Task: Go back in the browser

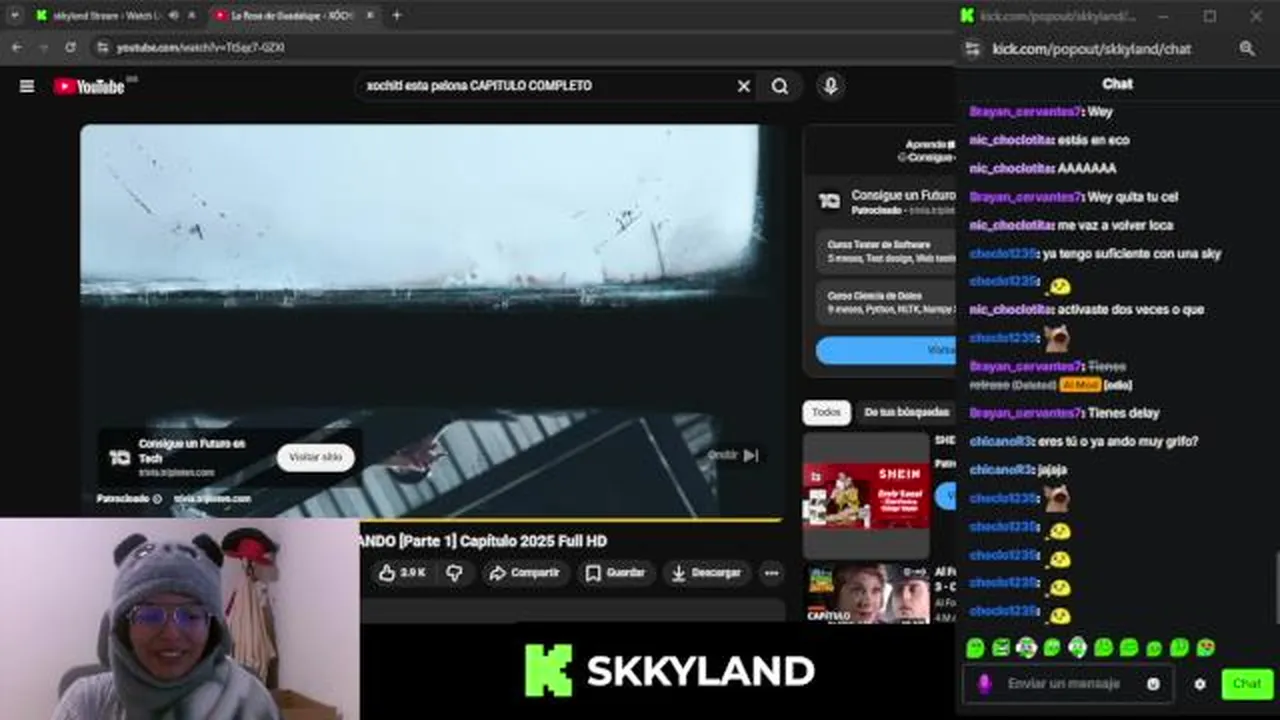Action: click(x=17, y=47)
